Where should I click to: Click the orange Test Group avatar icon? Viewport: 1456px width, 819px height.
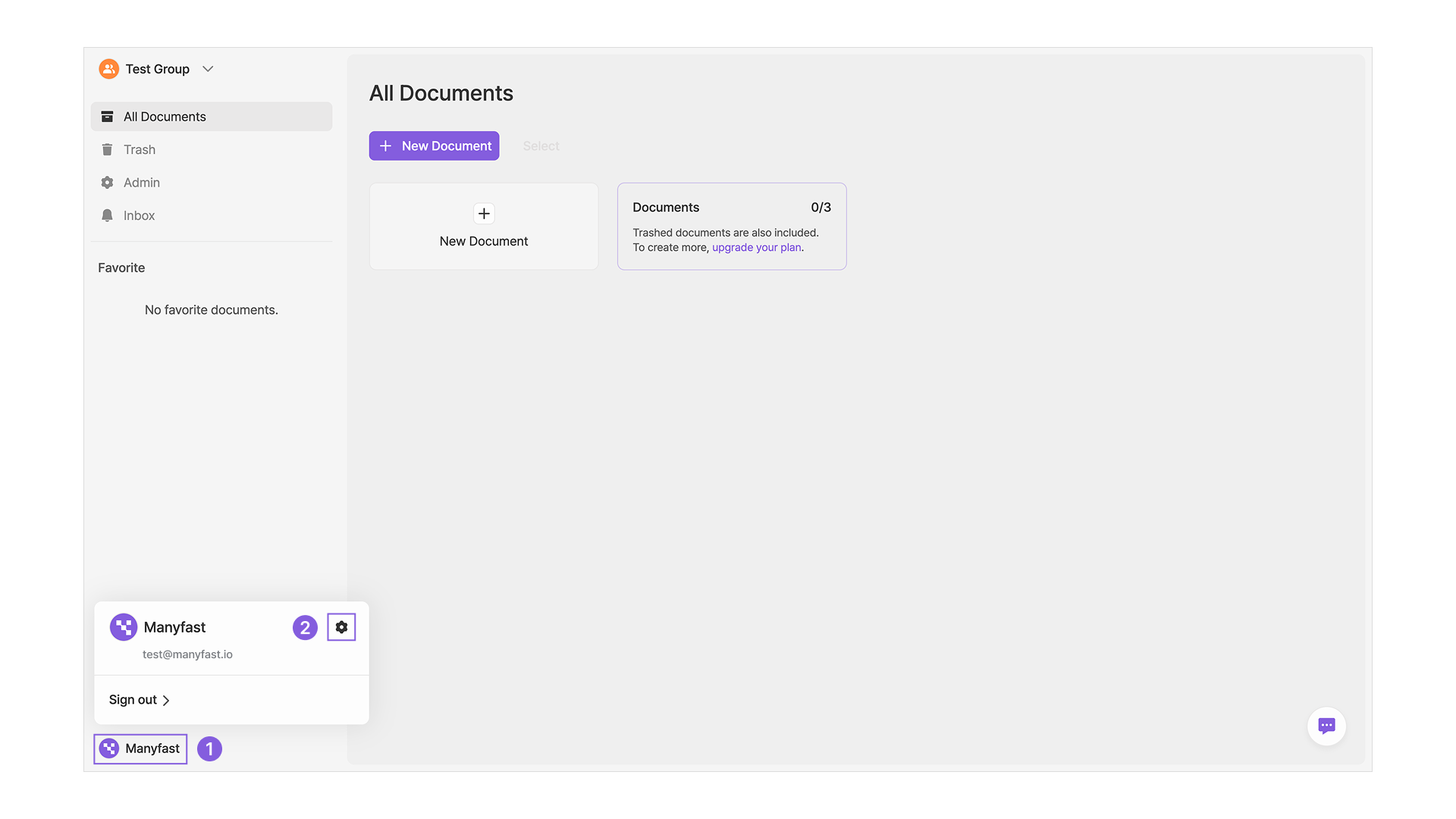[108, 69]
